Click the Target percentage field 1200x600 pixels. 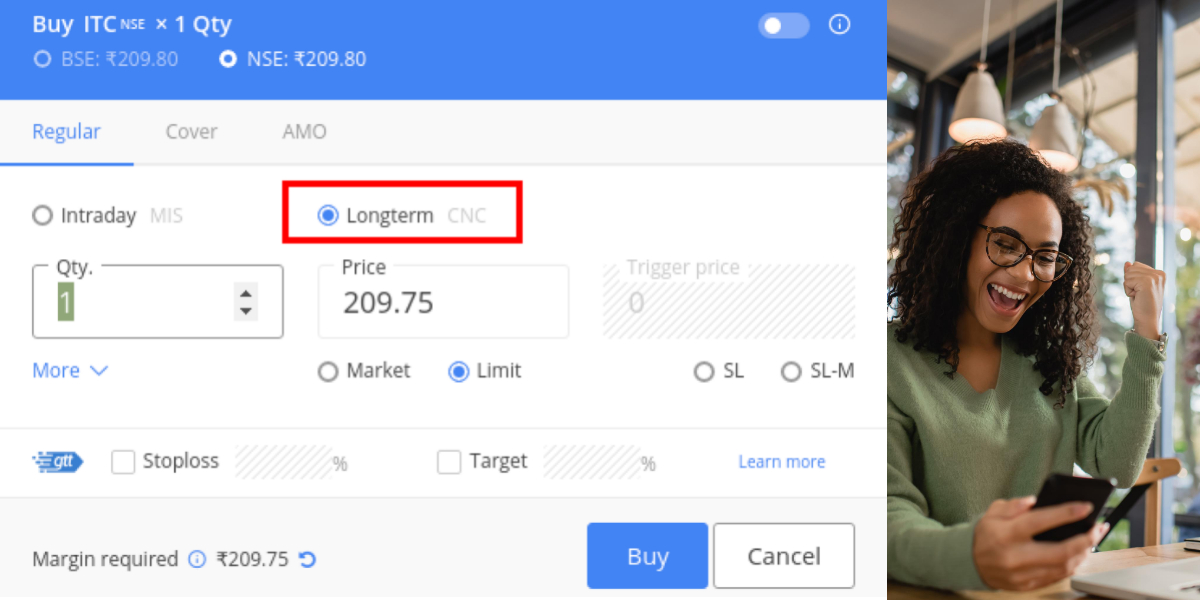click(592, 462)
